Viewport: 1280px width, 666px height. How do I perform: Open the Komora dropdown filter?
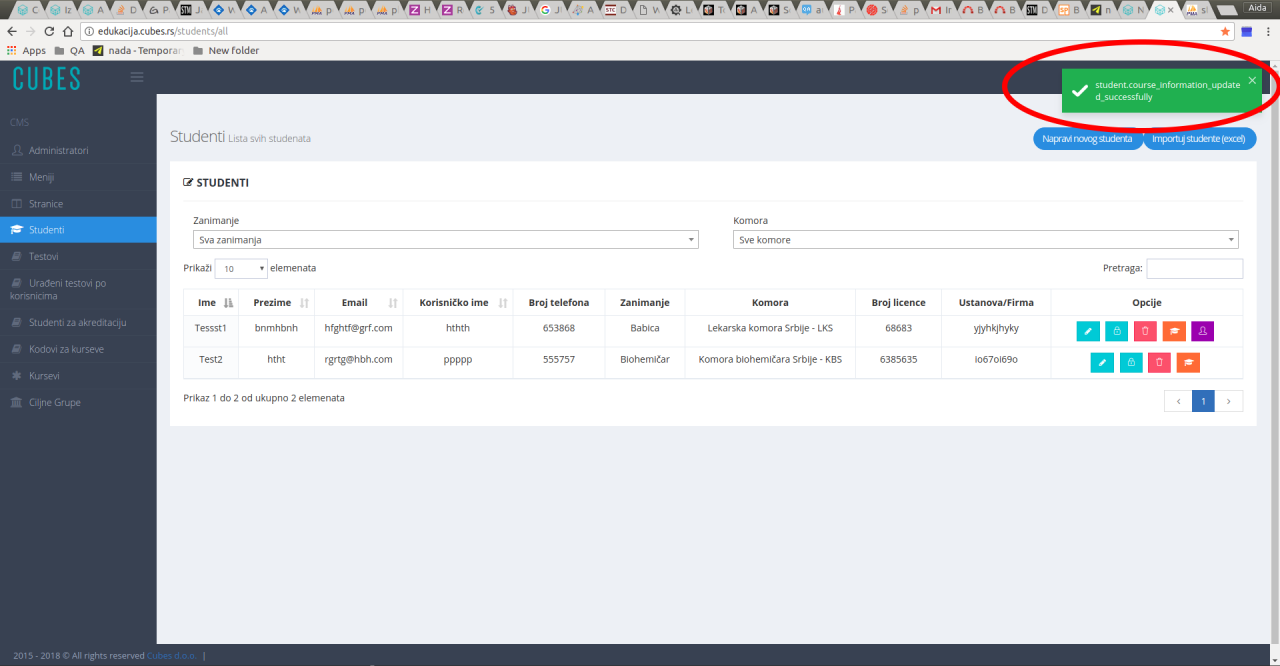pos(985,240)
